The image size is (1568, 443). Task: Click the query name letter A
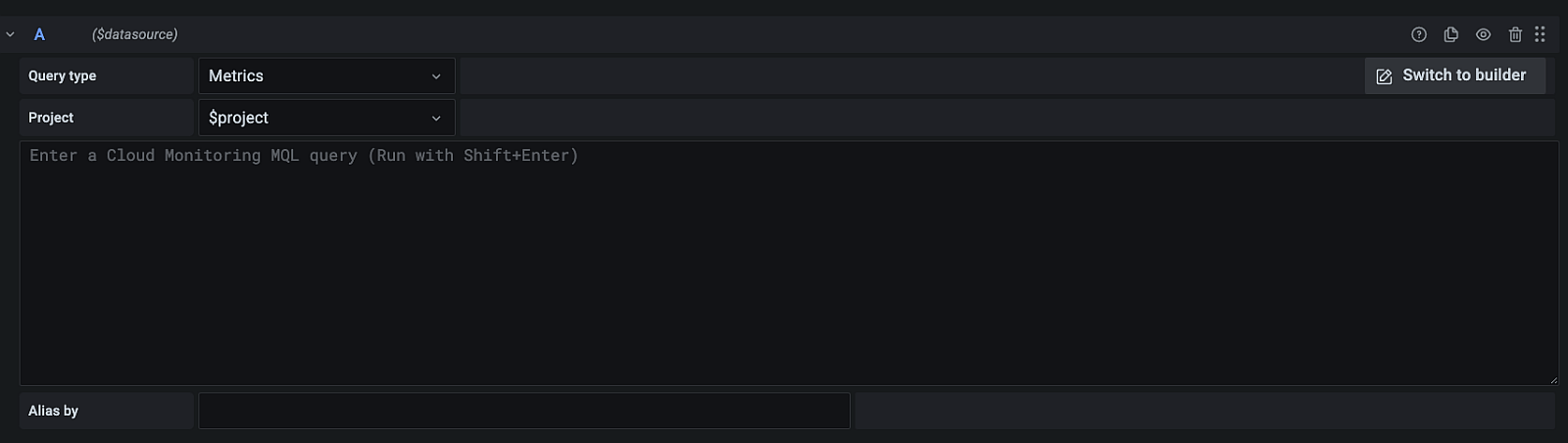pyautogui.click(x=39, y=34)
